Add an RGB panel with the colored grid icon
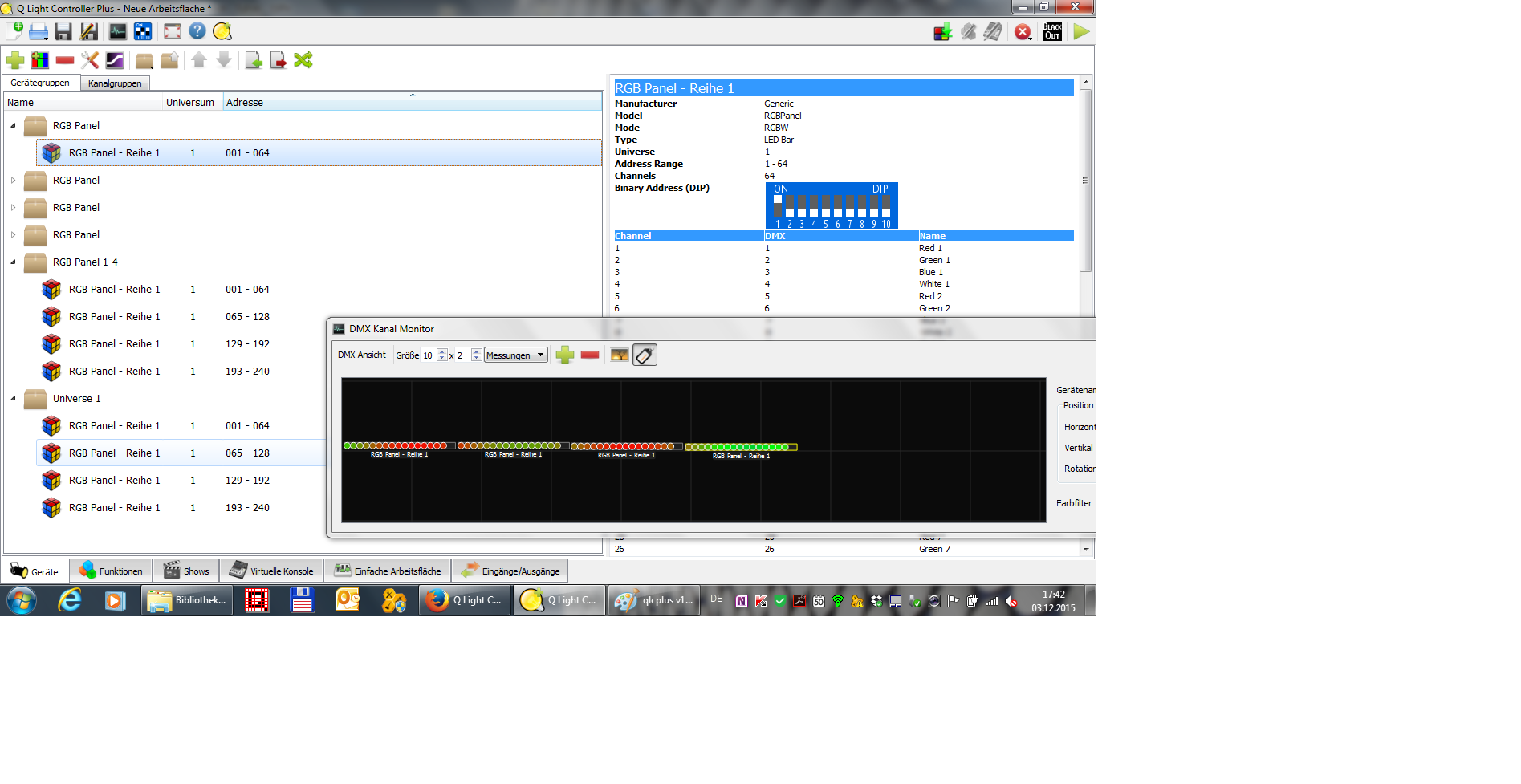 (x=40, y=60)
